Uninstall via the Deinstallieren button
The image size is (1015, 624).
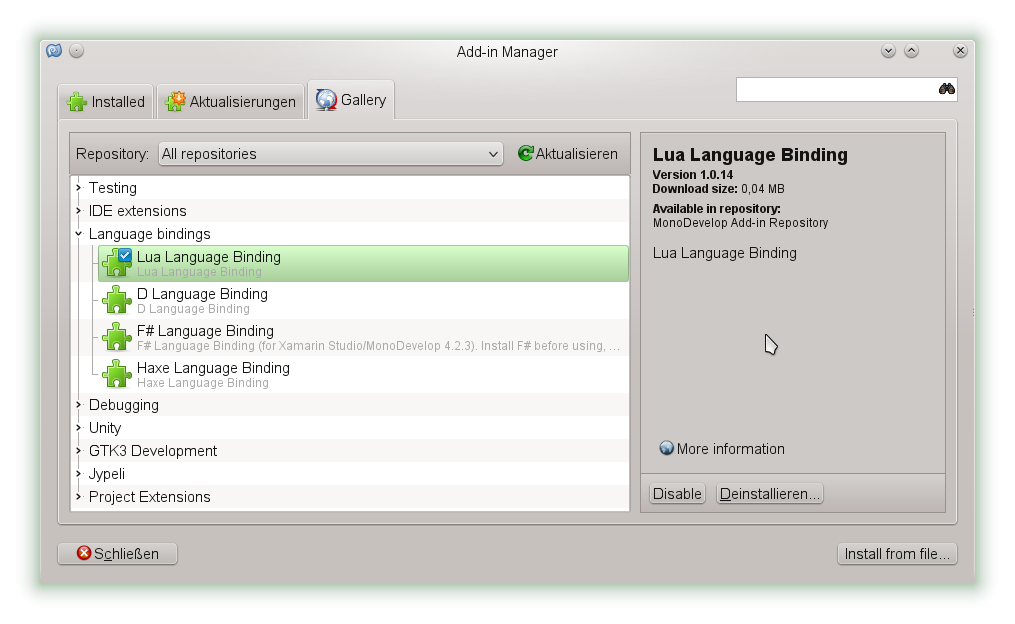[769, 493]
